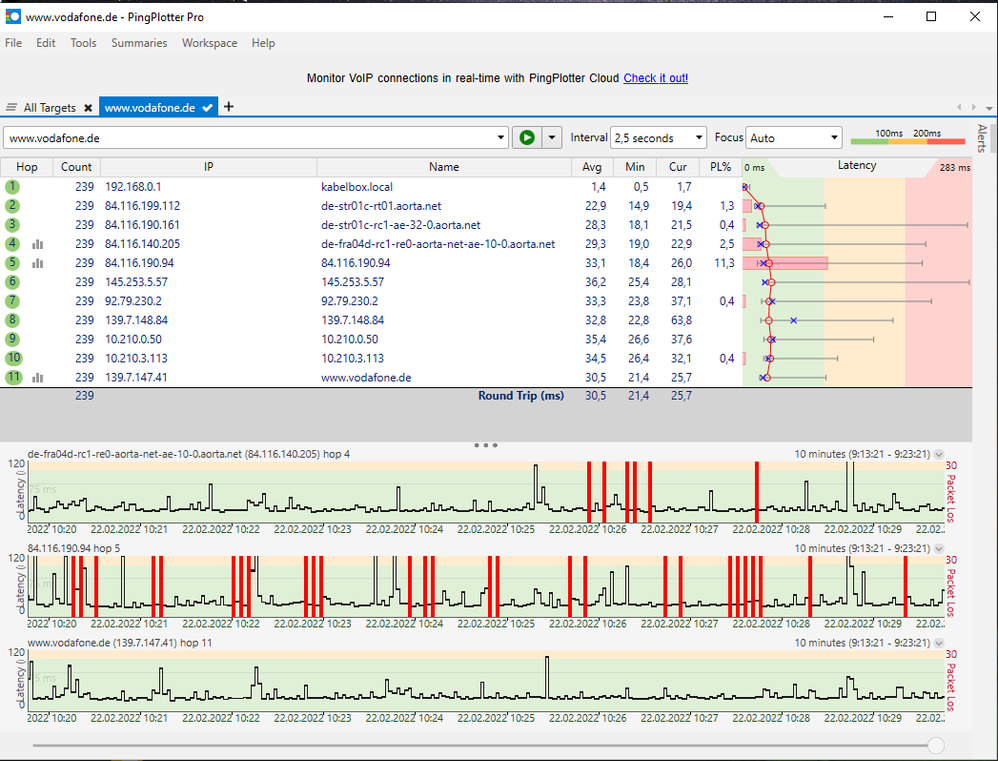
Task: Click scroll tabs right arrow
Action: (x=974, y=108)
